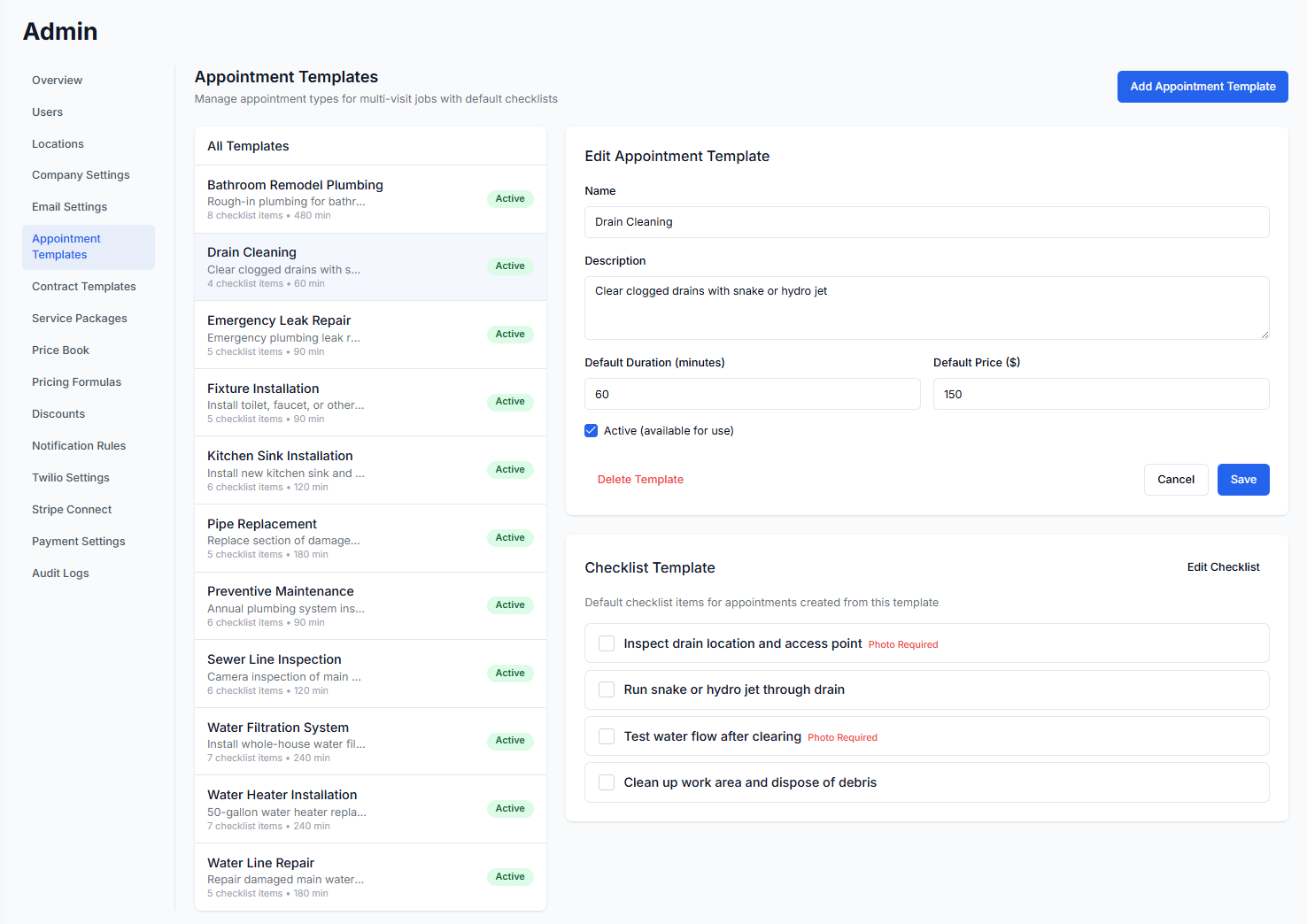
Task: Open Company Settings in sidebar
Action: pyautogui.click(x=89, y=175)
